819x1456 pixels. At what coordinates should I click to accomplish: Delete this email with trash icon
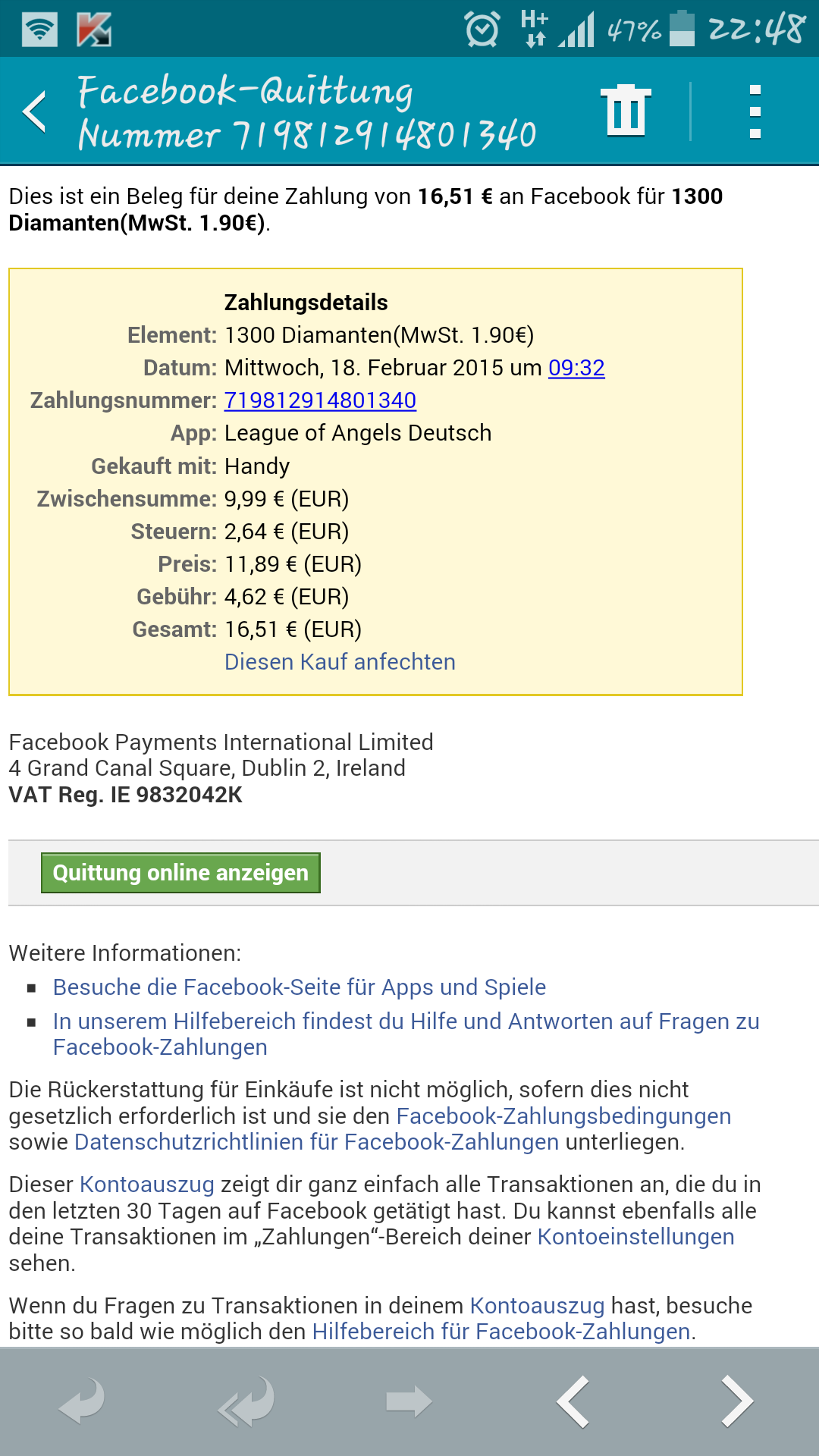pos(626,111)
